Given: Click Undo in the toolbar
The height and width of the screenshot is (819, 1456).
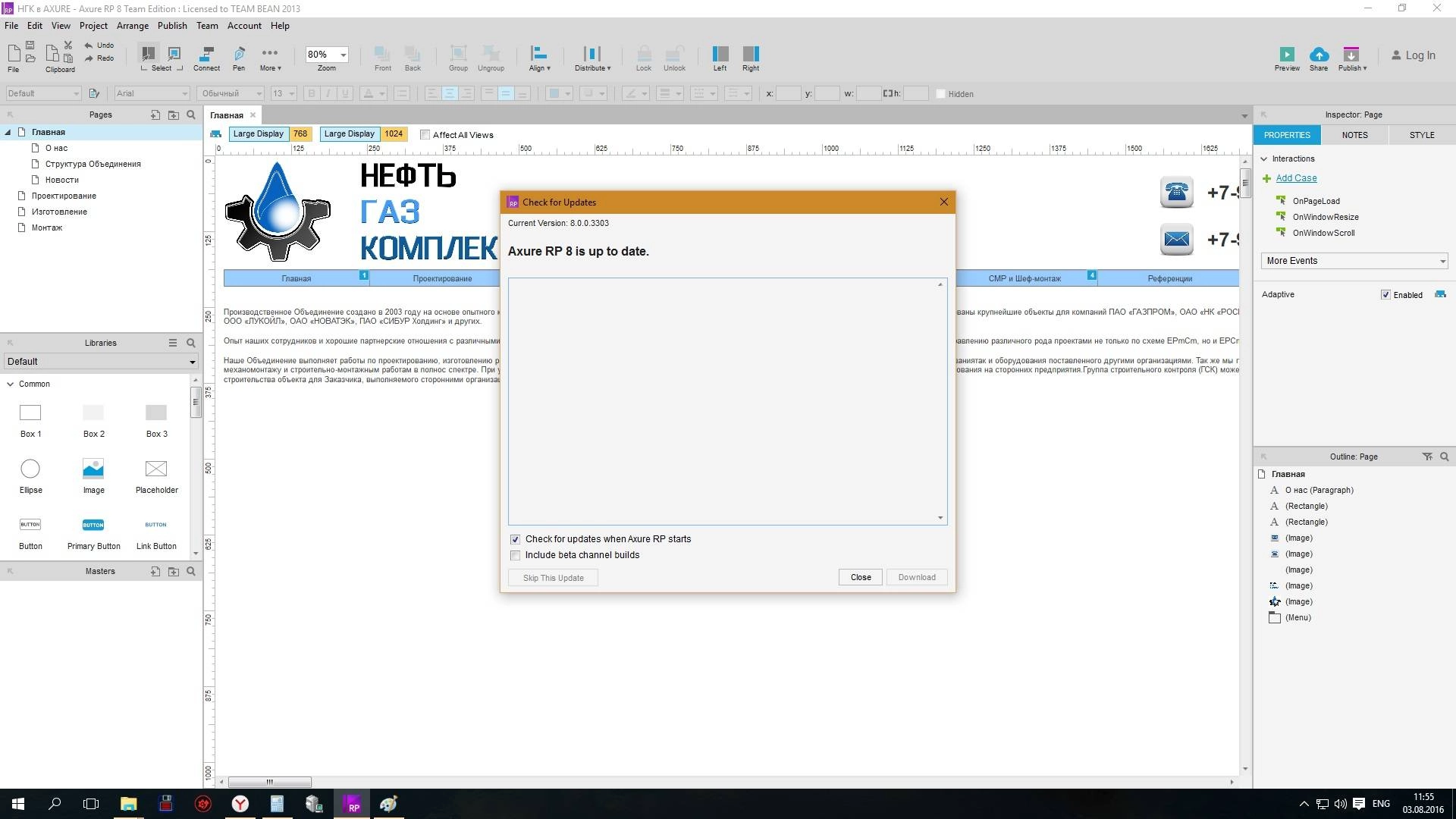Looking at the screenshot, I should tap(99, 45).
